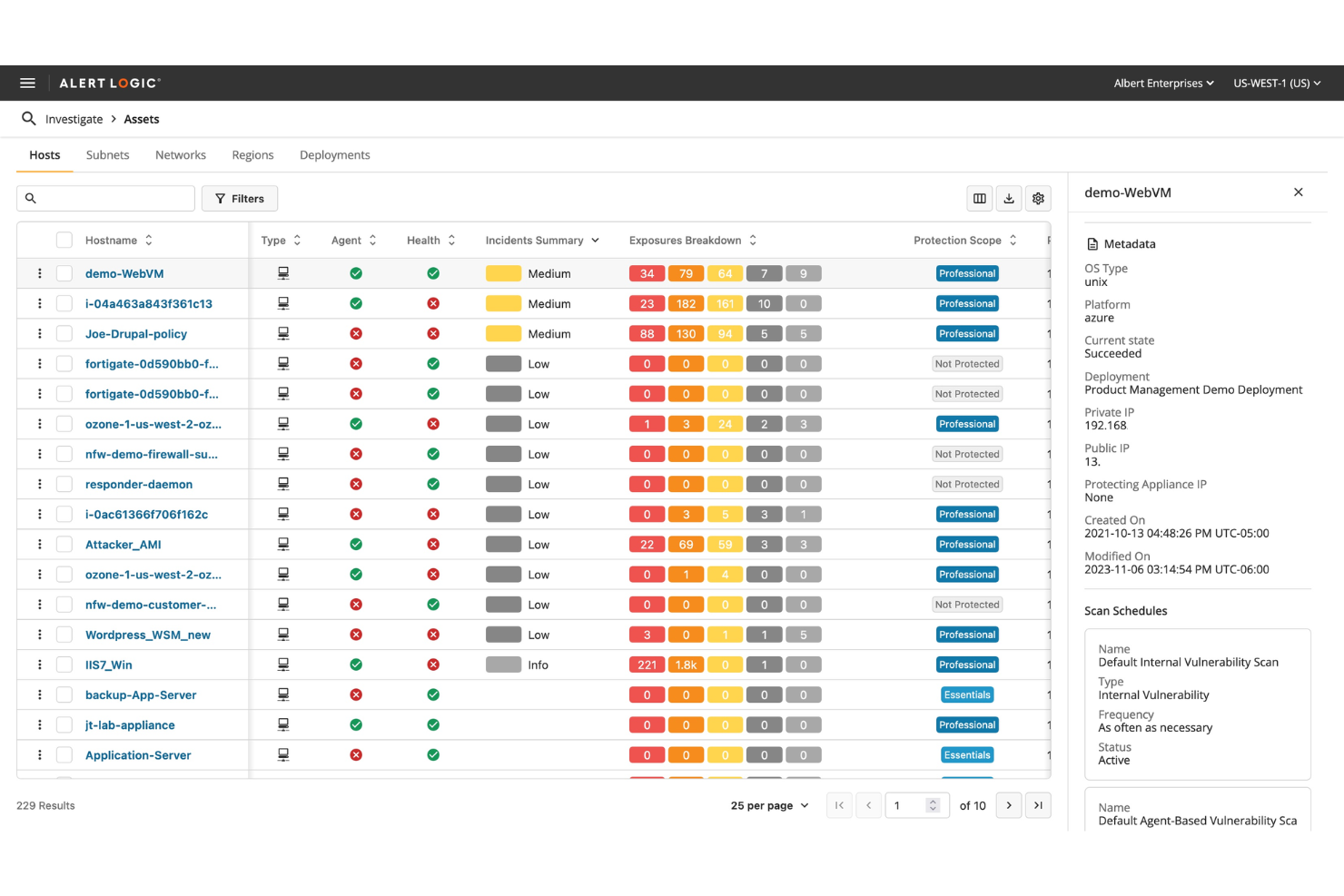Open the column visibility settings icon

[979, 198]
